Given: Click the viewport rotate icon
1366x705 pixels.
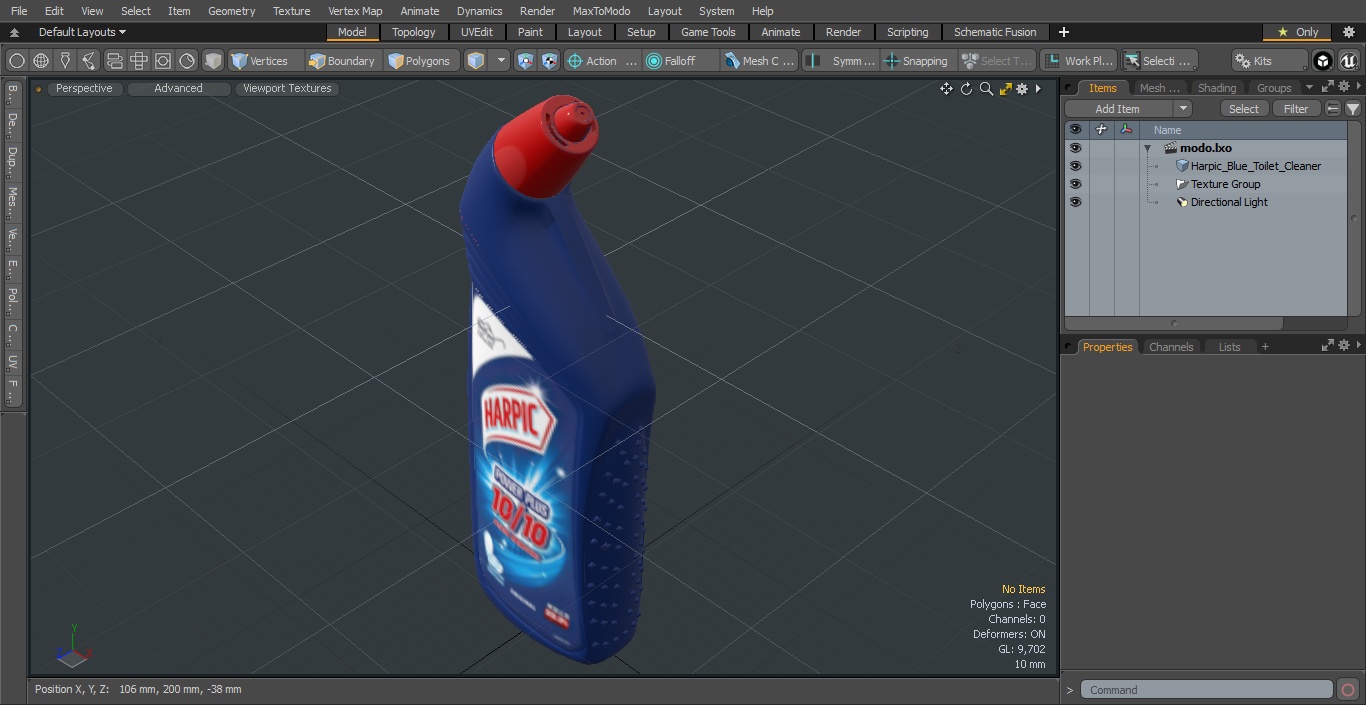Looking at the screenshot, I should click(966, 89).
